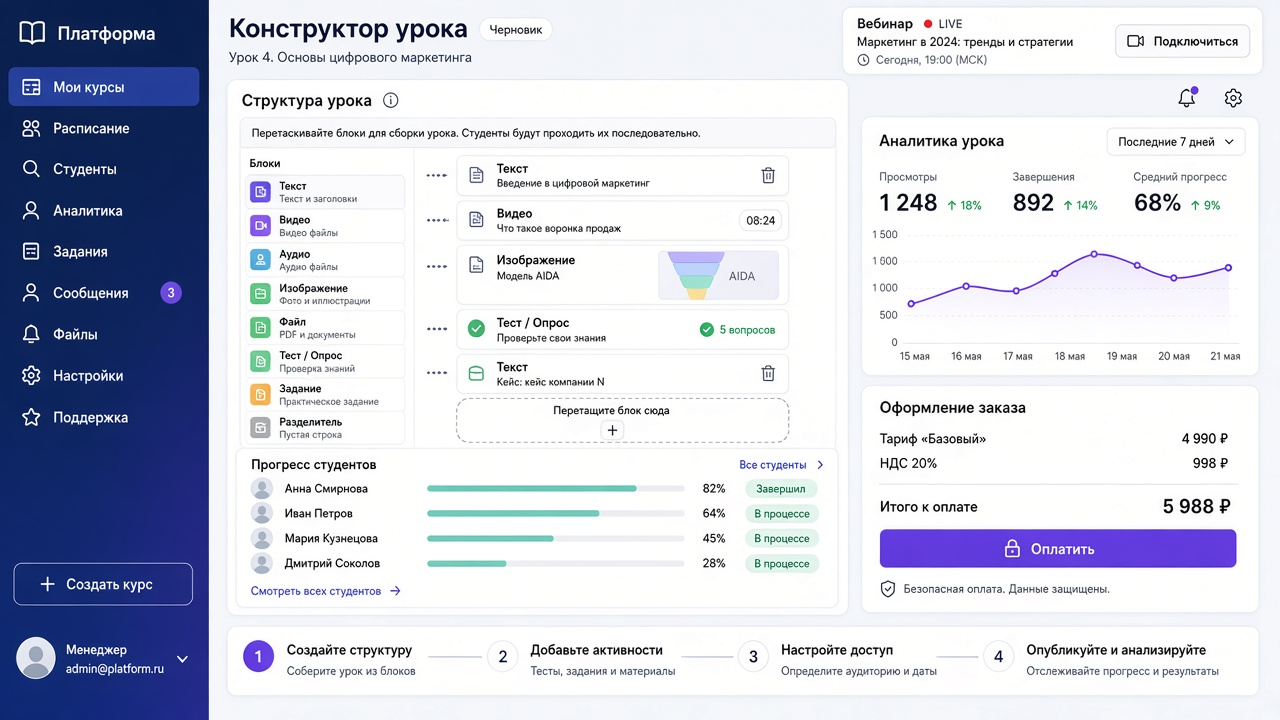Grab the drag handle of the Видео lesson block
This screenshot has width=1280, height=720.
pyautogui.click(x=437, y=220)
